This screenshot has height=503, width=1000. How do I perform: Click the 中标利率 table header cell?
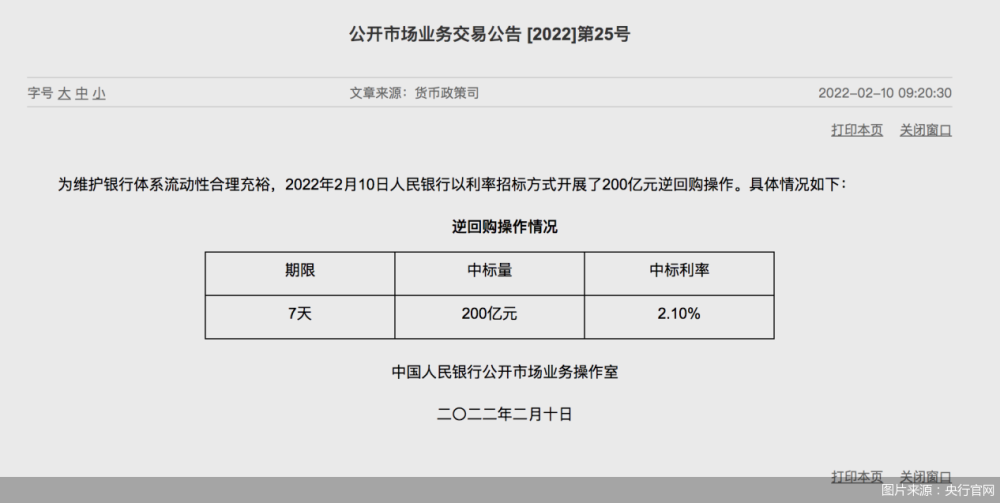pos(679,273)
